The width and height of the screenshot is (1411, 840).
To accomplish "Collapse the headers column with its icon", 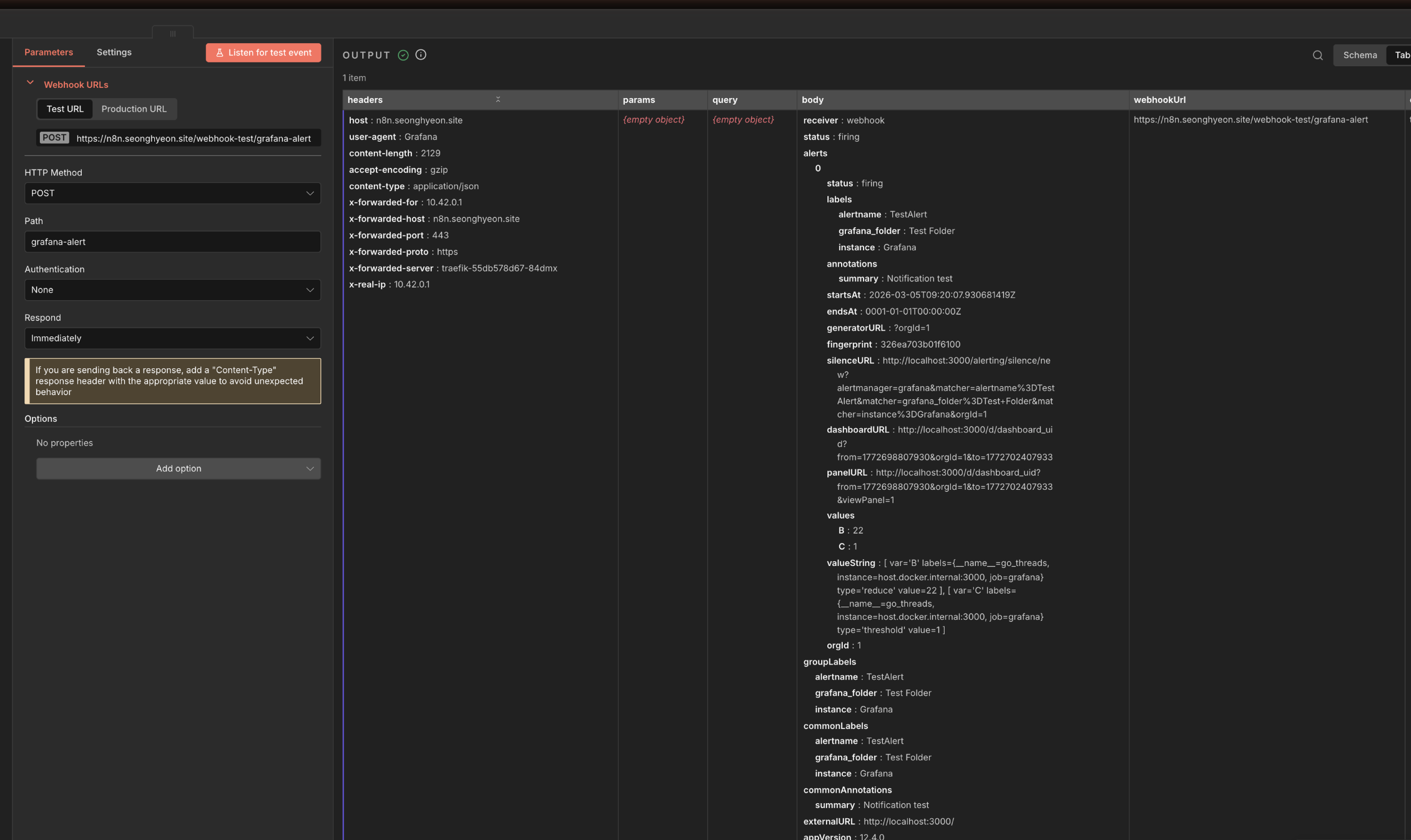I will click(498, 99).
